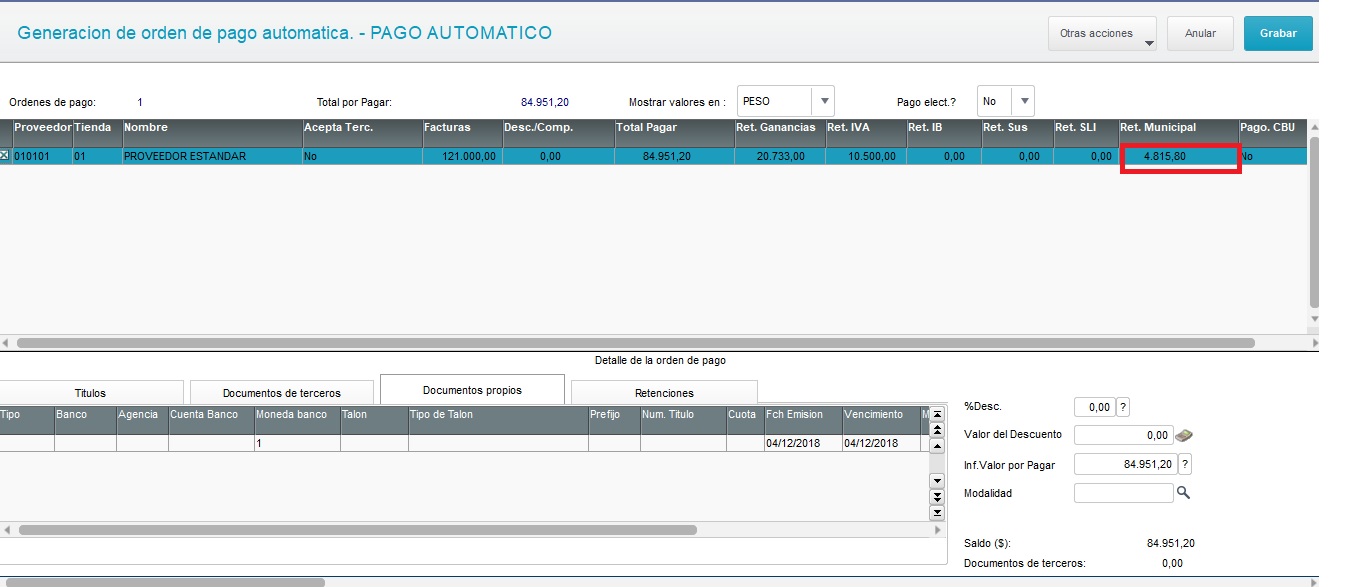Image resolution: width=1366 pixels, height=587 pixels.
Task: Click the question mark beside Inf.Valor por Pagar
Action: [1185, 464]
